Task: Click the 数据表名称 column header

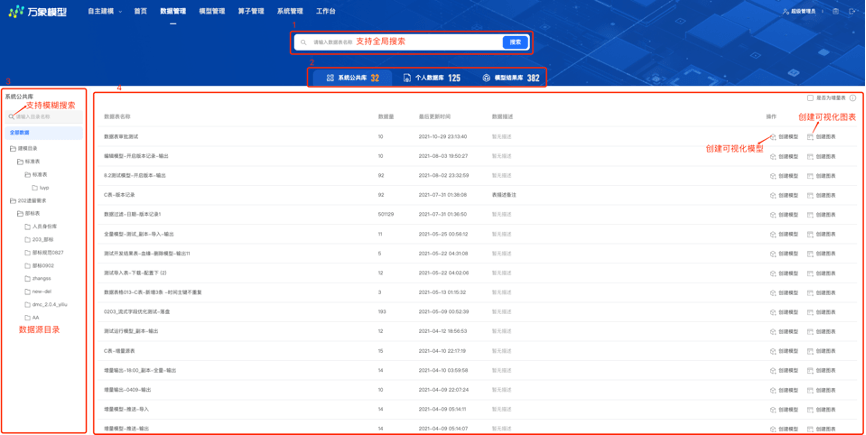Action: click(117, 116)
